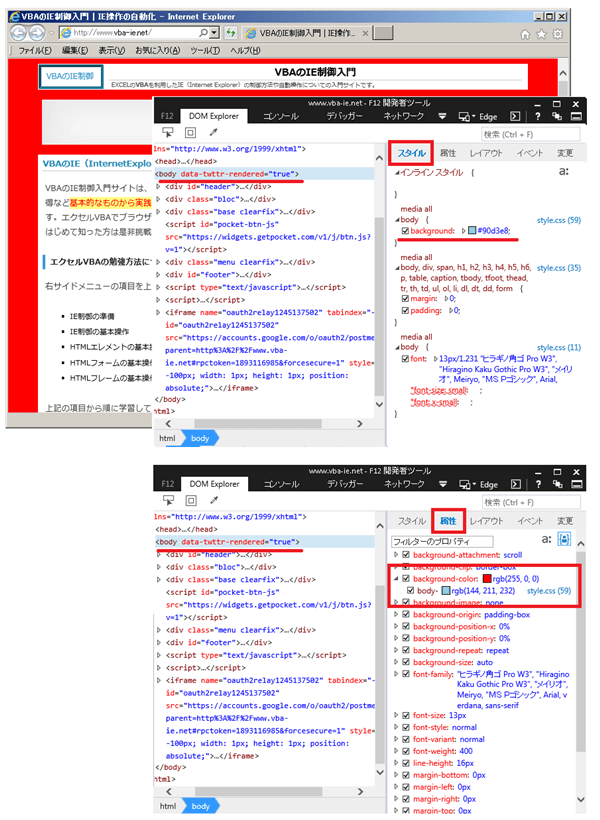
Task: Click #90d3e8 color swatch in upper styles
Action: pos(472,231)
